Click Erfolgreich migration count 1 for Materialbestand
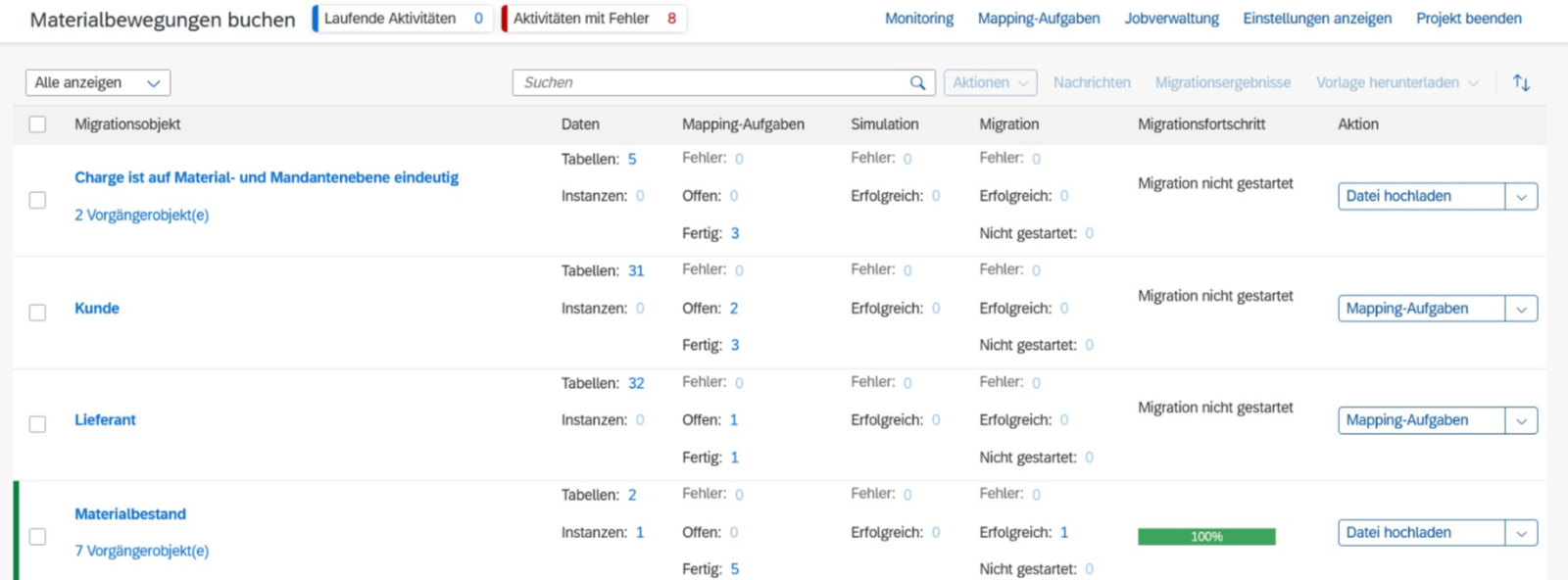Viewport: 1568px width, 580px height. click(x=1064, y=533)
